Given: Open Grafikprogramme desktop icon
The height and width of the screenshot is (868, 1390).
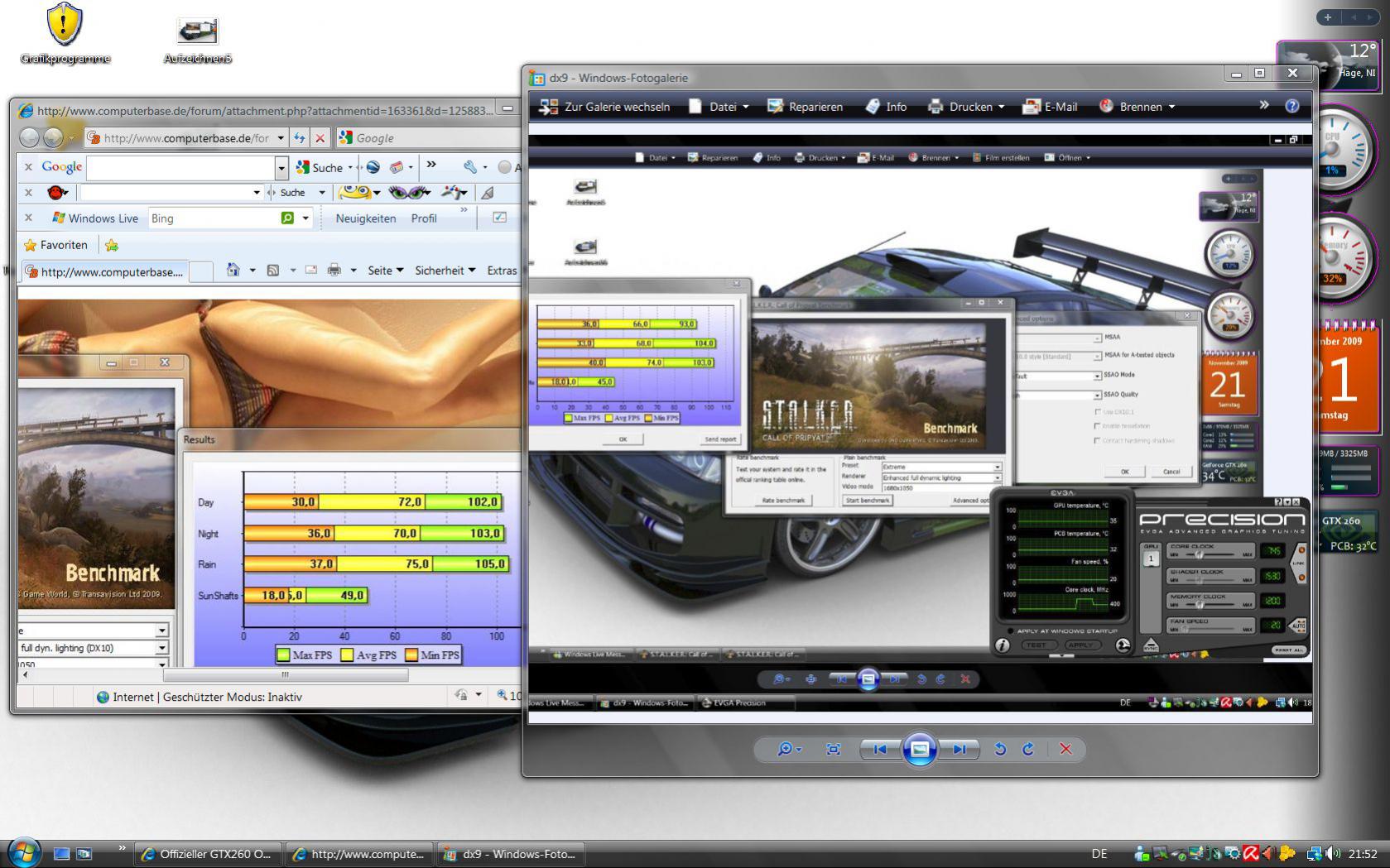Looking at the screenshot, I should (x=65, y=35).
